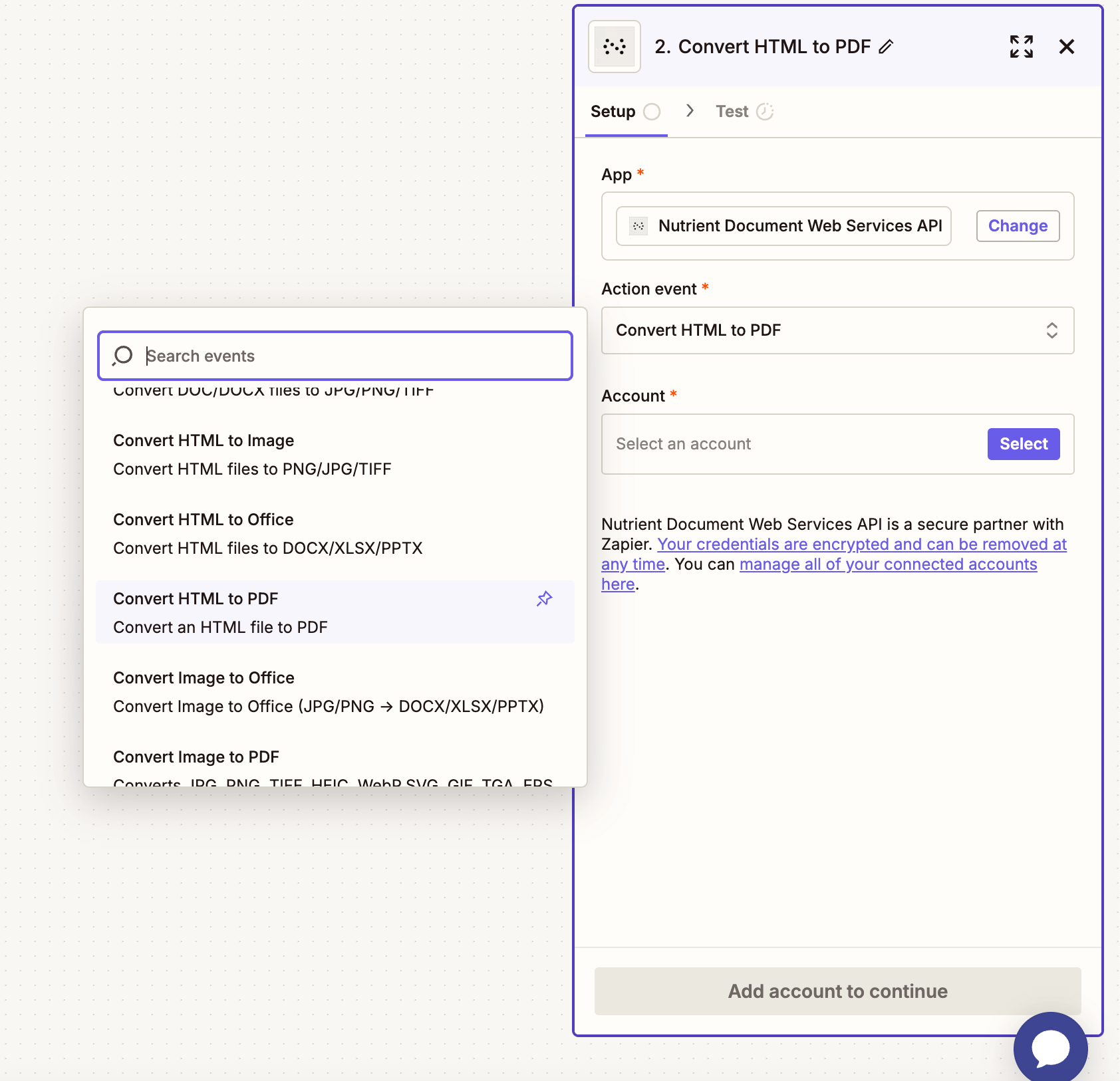The width and height of the screenshot is (1120, 1081).
Task: Select the Setup tab
Action: point(612,111)
